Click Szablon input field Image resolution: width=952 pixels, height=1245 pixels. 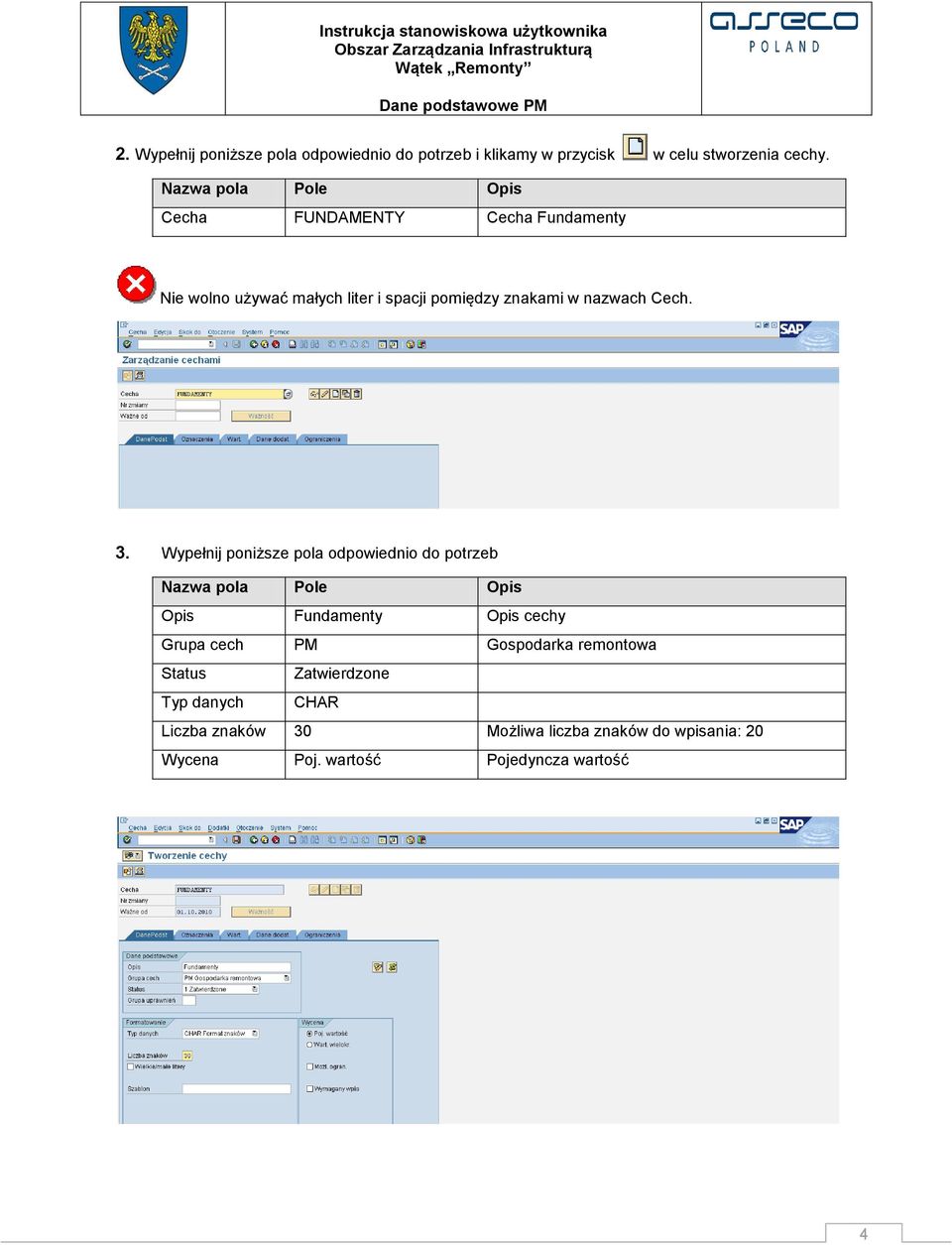[x=236, y=1089]
